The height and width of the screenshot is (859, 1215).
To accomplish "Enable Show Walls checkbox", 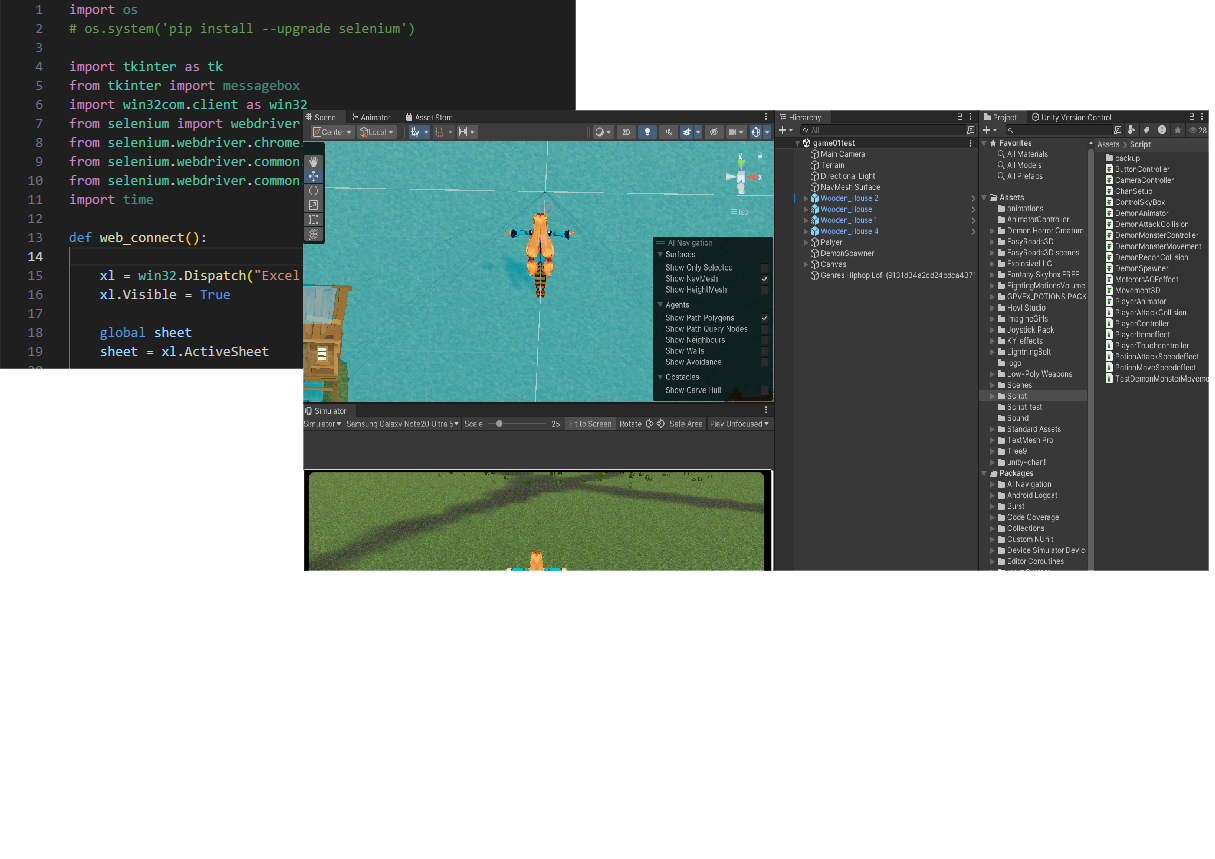I will point(764,351).
